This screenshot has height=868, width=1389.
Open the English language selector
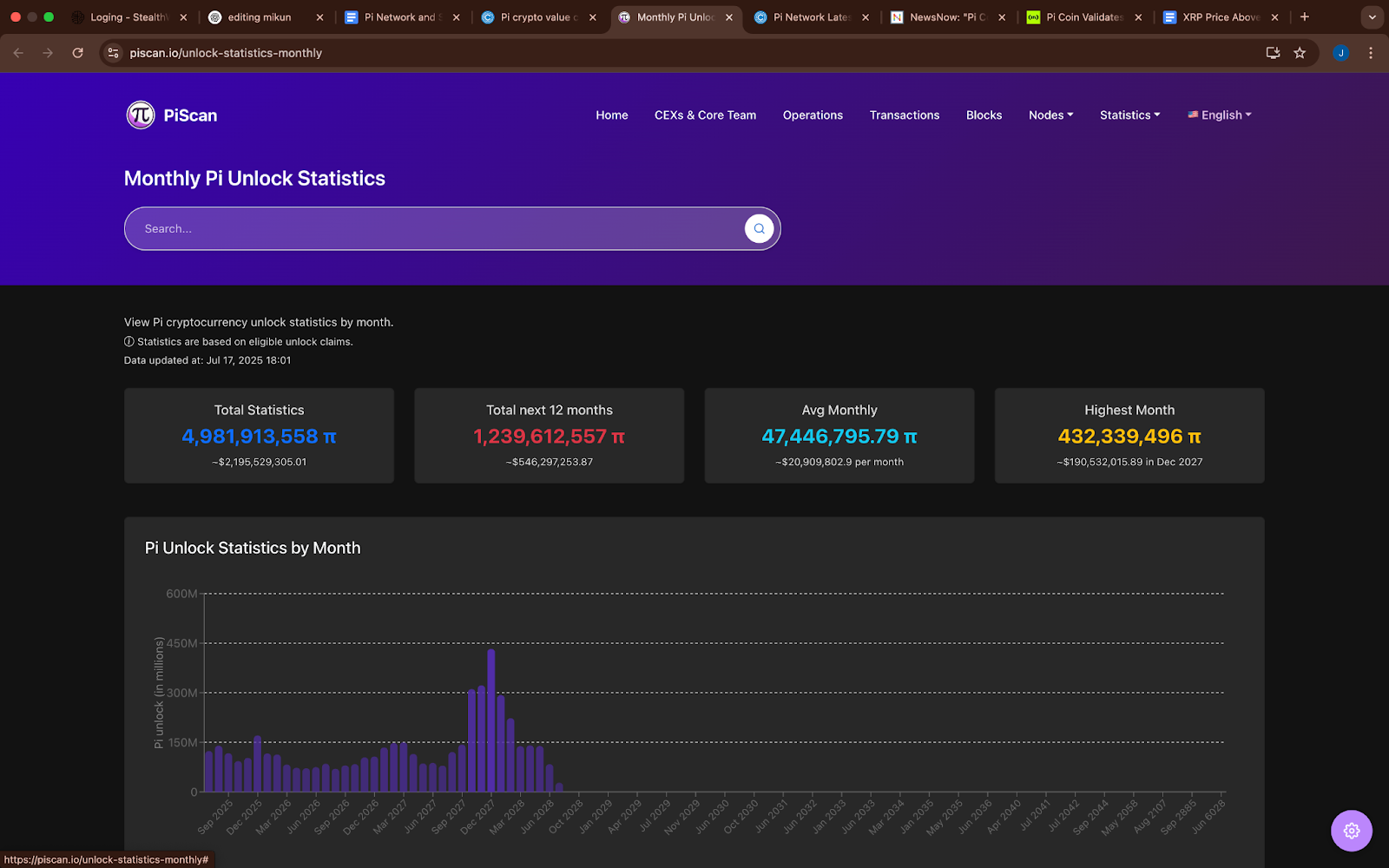point(1220,115)
